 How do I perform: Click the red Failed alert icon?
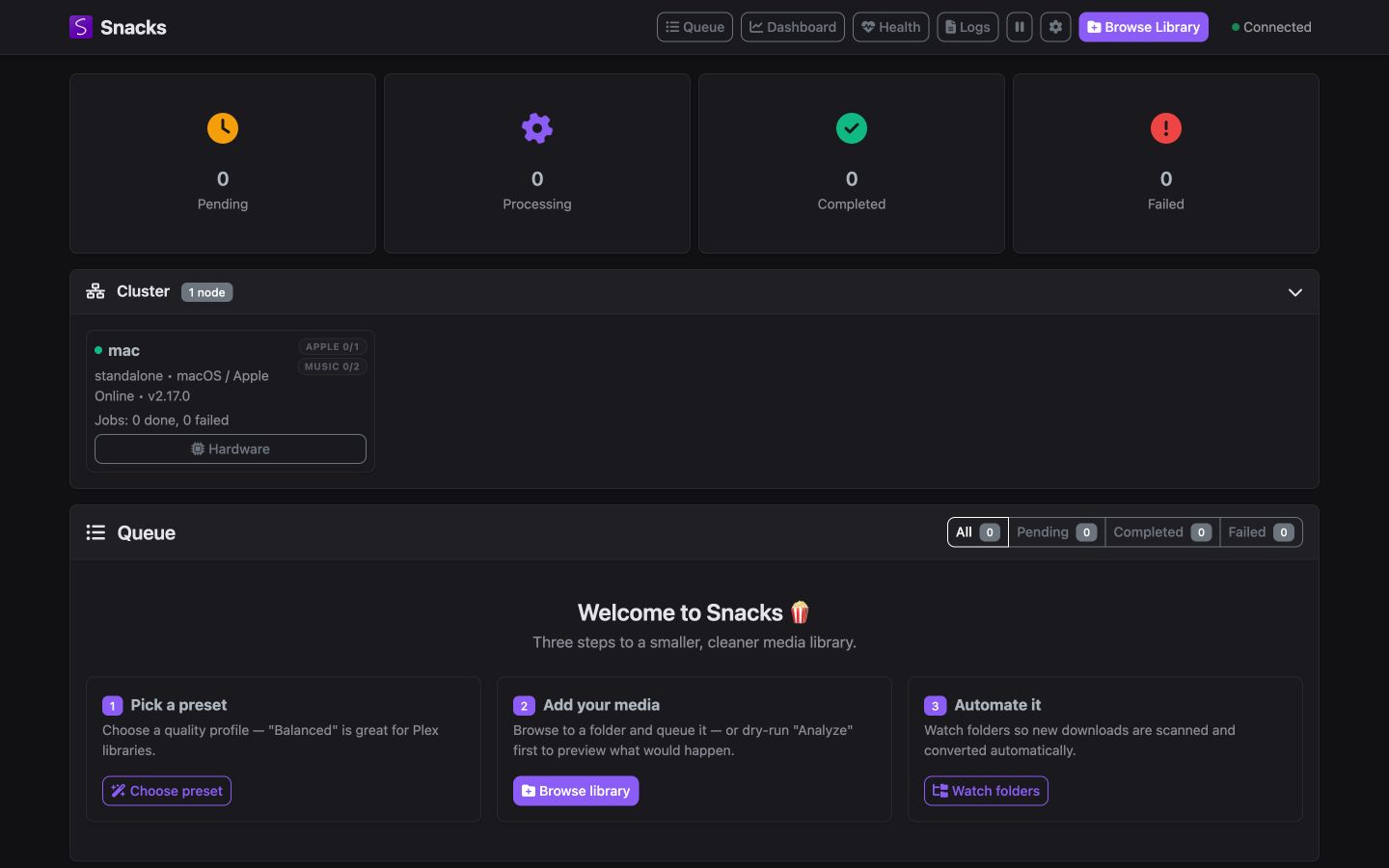(x=1166, y=128)
